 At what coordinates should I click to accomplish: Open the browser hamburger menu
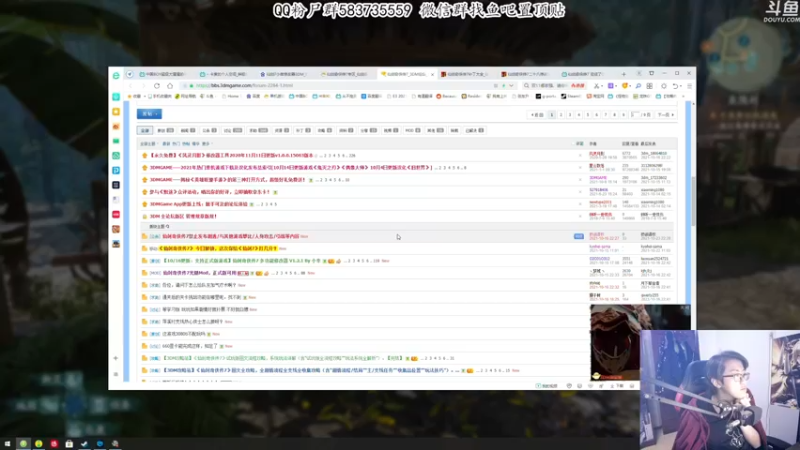689,86
